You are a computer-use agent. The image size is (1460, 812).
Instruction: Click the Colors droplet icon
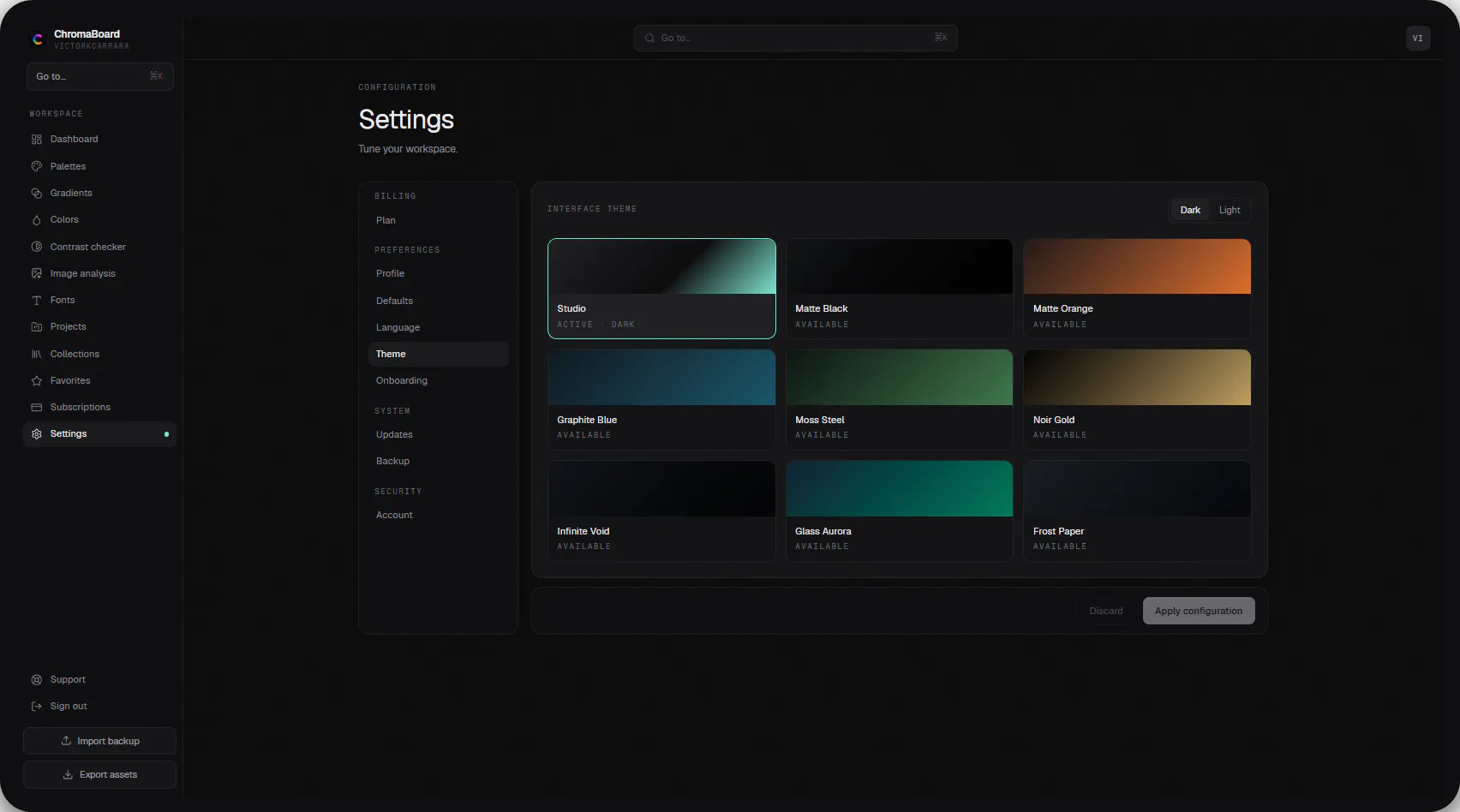[36, 219]
